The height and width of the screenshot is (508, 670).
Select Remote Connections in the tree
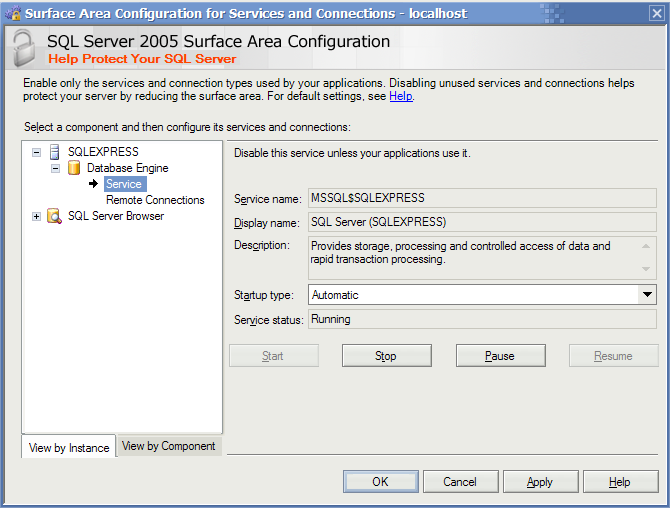tap(155, 200)
